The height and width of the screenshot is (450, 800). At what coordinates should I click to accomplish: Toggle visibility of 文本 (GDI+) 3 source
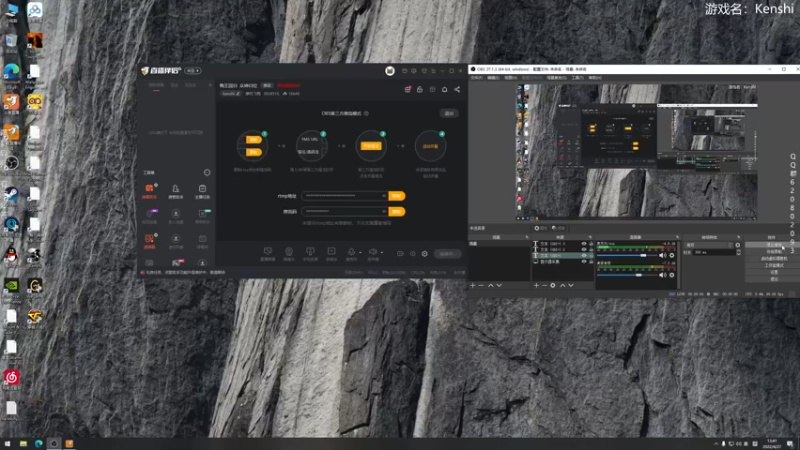point(584,244)
